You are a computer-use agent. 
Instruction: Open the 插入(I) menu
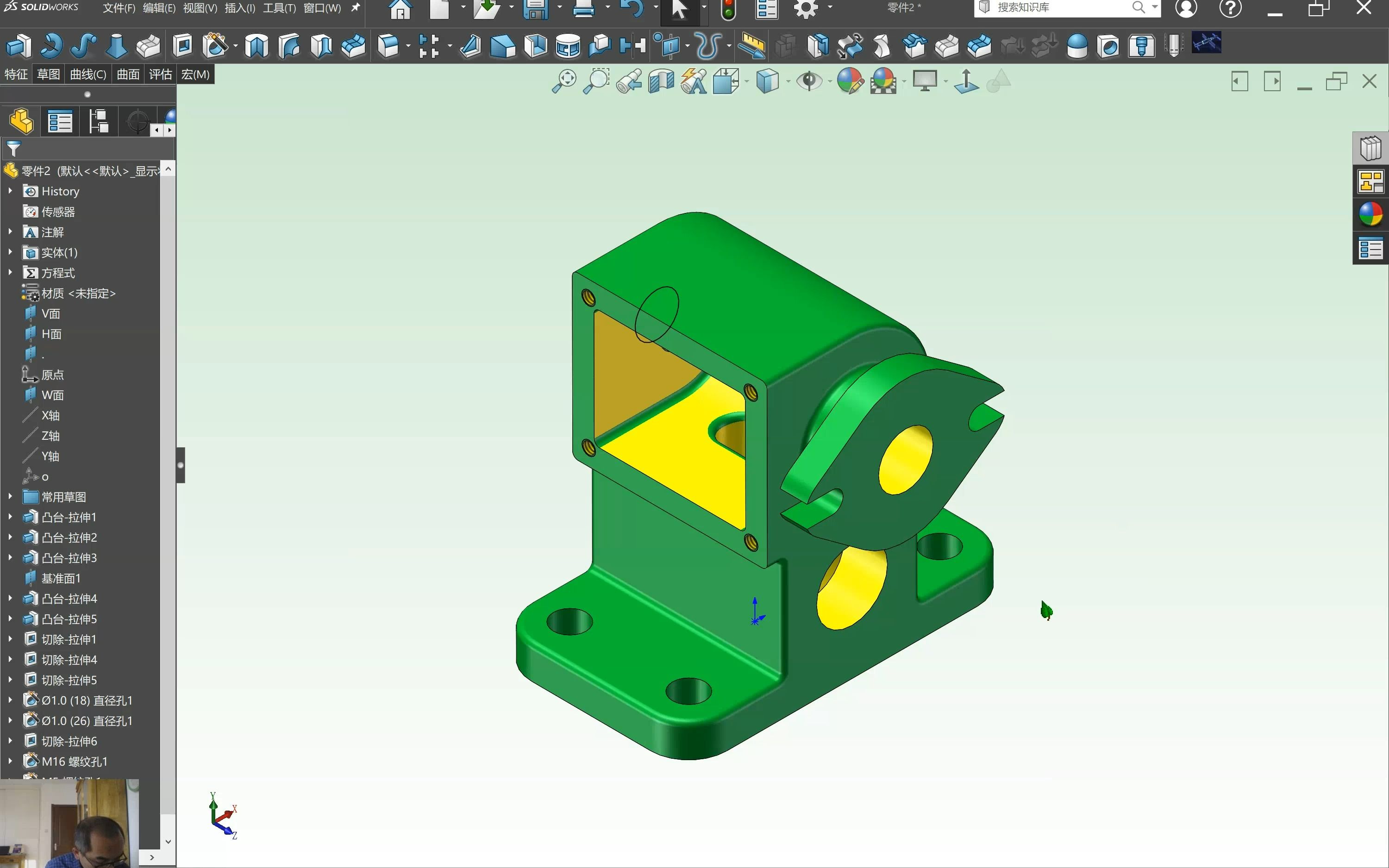[x=240, y=8]
